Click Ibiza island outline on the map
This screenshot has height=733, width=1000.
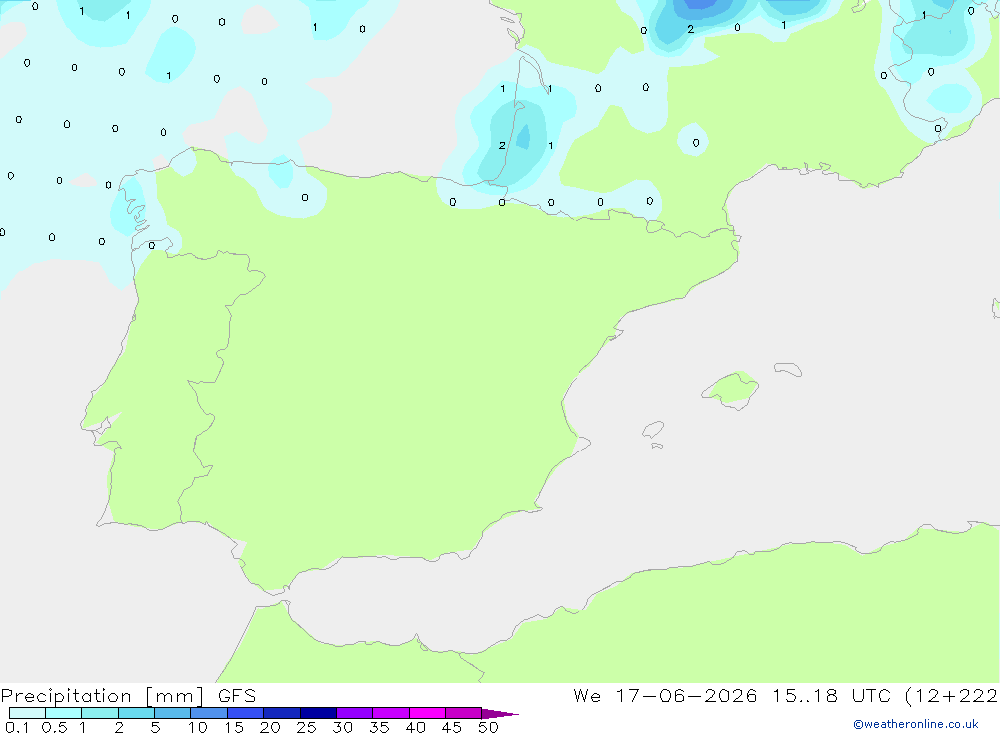tap(653, 429)
